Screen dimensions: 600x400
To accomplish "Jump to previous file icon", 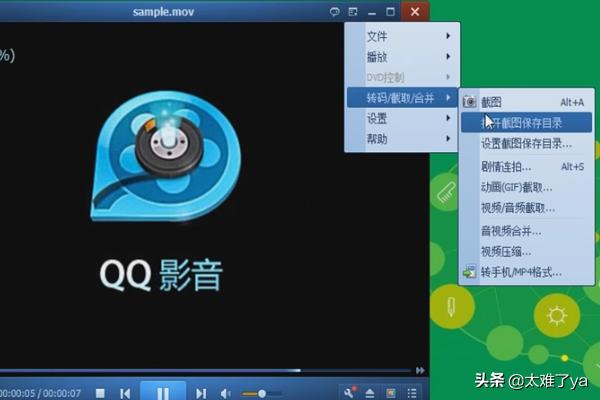I will click(x=125, y=394).
